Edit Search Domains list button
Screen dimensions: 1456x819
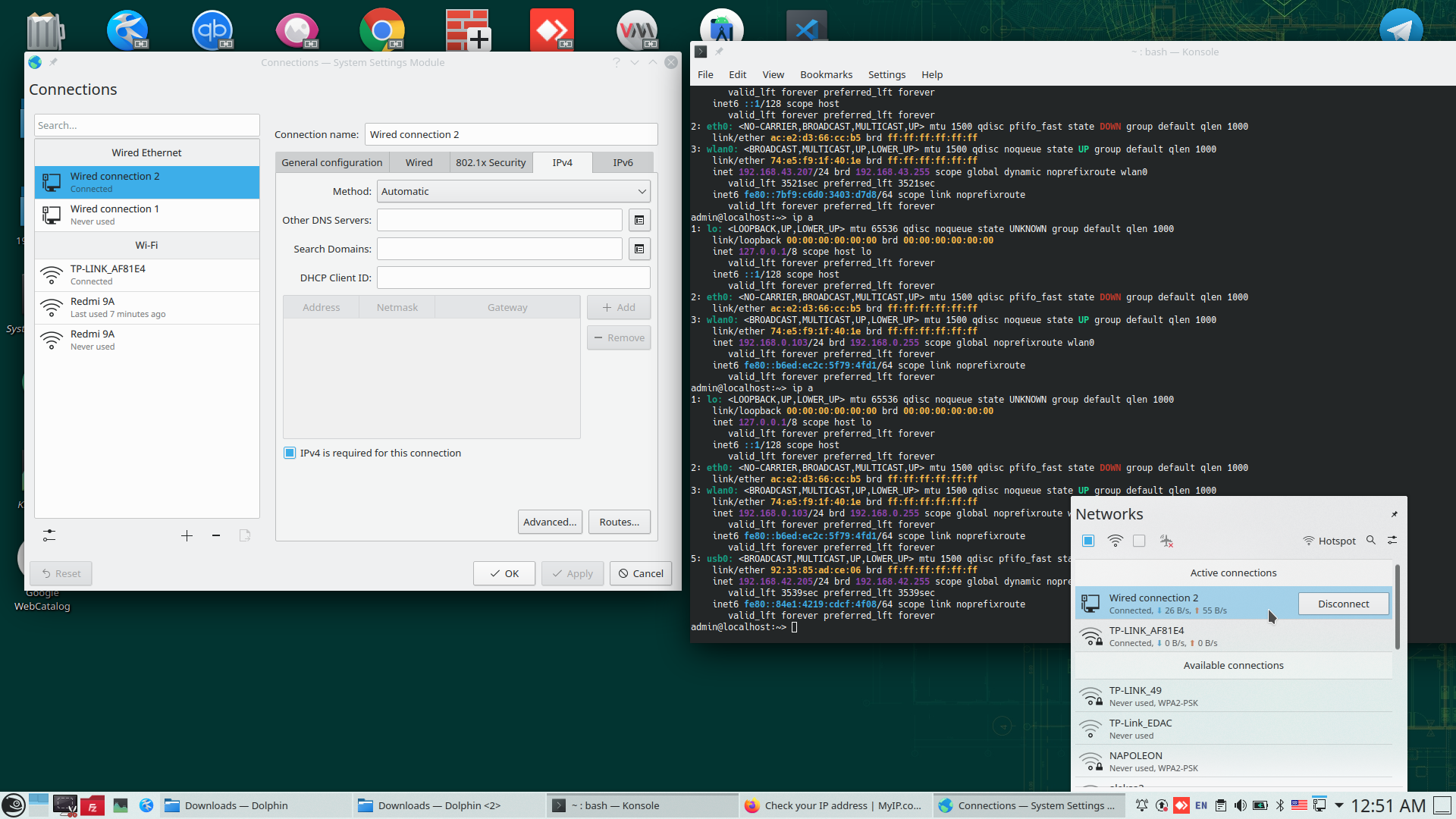[x=639, y=249]
